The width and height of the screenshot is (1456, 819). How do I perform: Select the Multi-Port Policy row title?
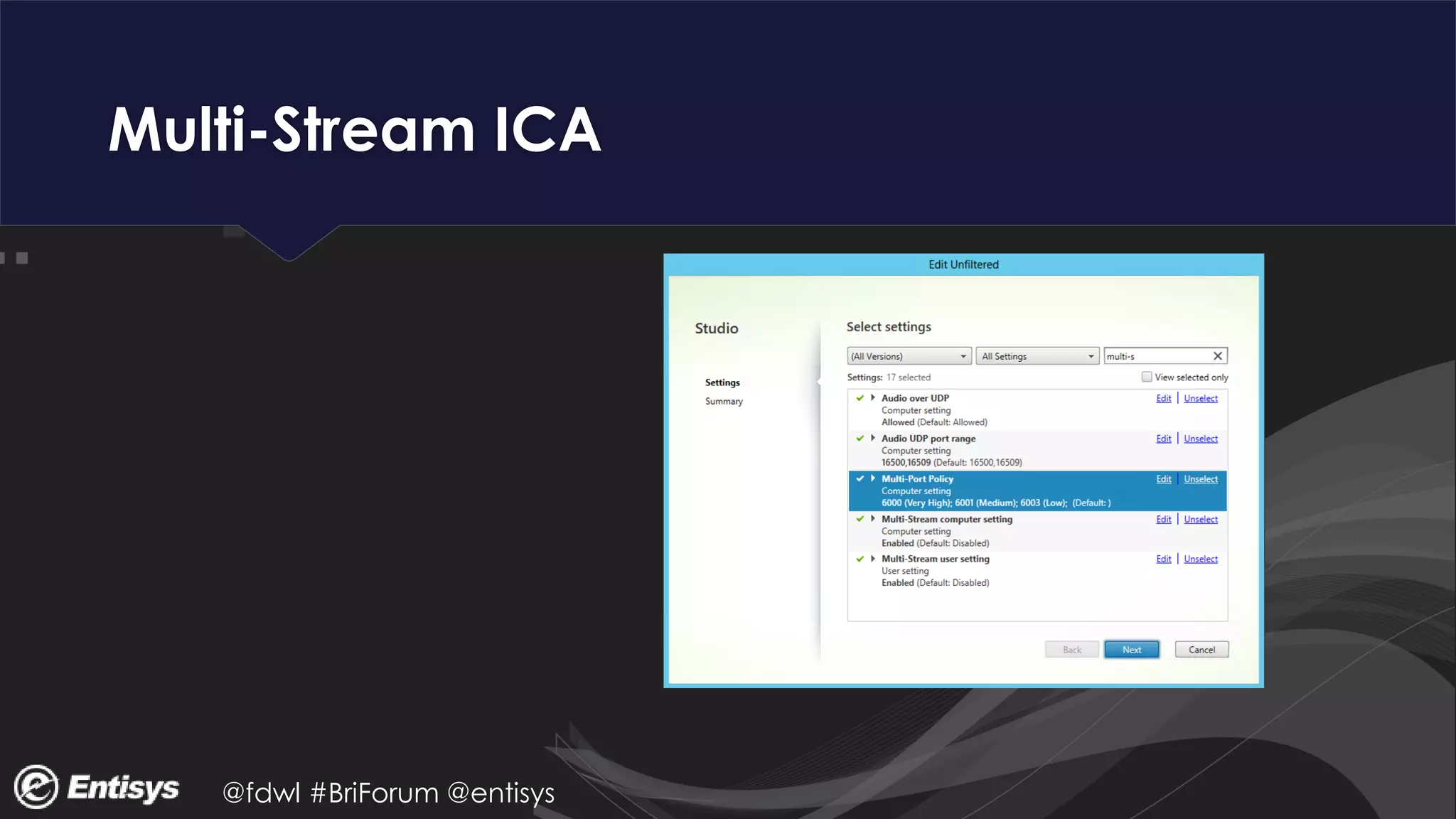917,479
